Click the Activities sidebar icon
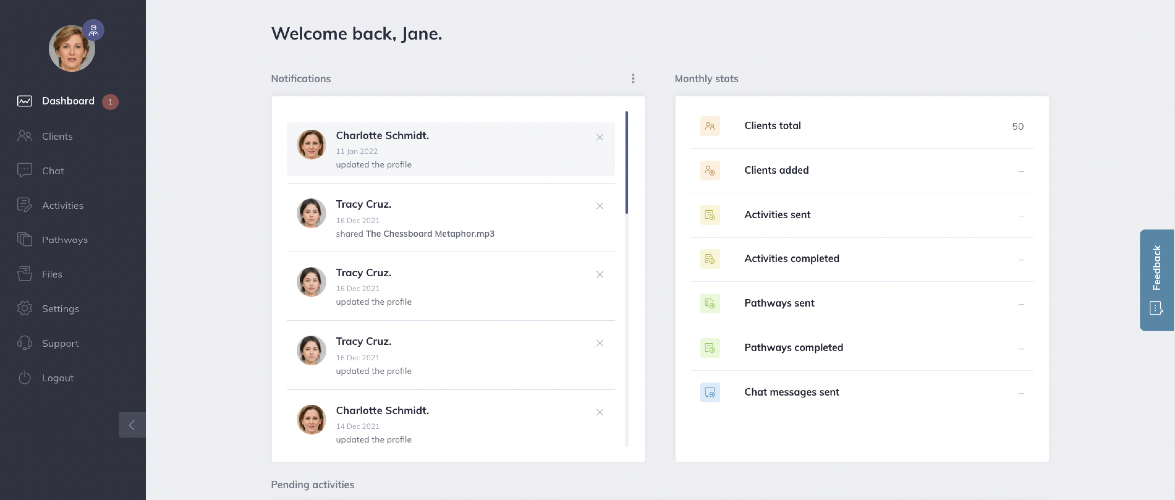This screenshot has height=500, width=1175. tap(25, 205)
